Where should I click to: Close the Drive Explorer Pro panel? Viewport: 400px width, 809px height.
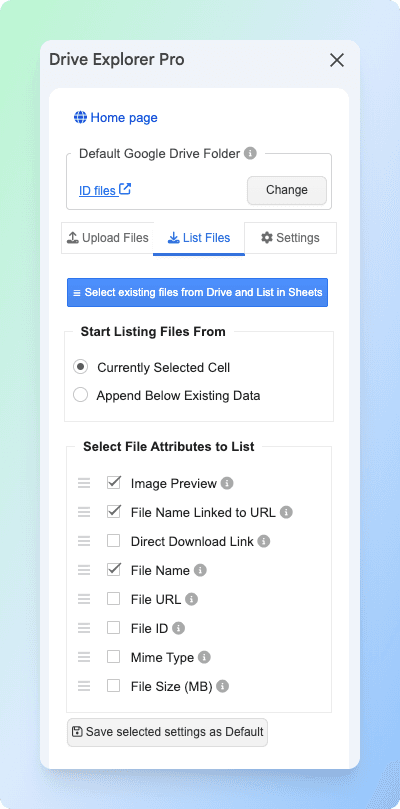click(337, 60)
